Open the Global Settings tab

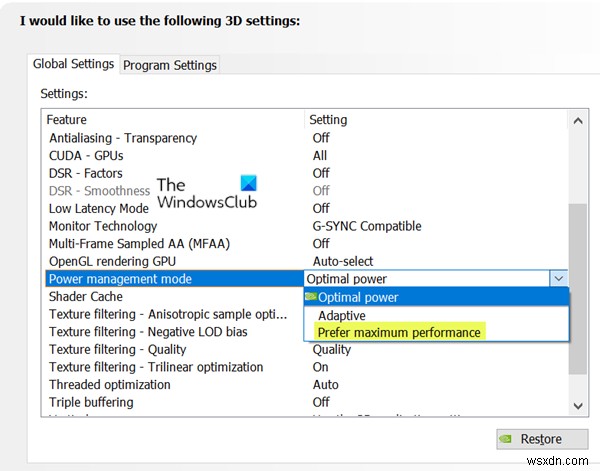pos(73,64)
